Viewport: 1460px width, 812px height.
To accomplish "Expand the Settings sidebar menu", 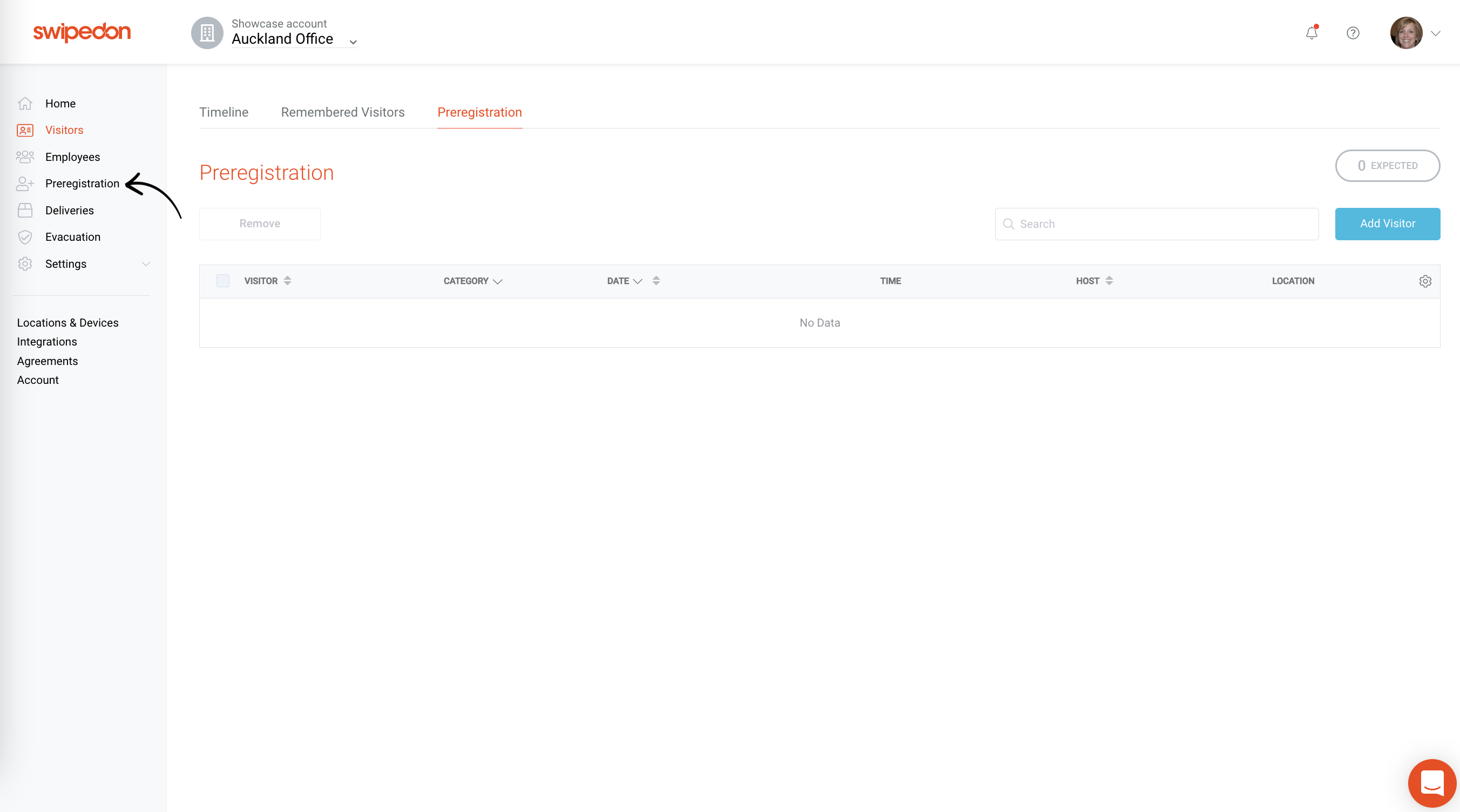I will point(146,264).
